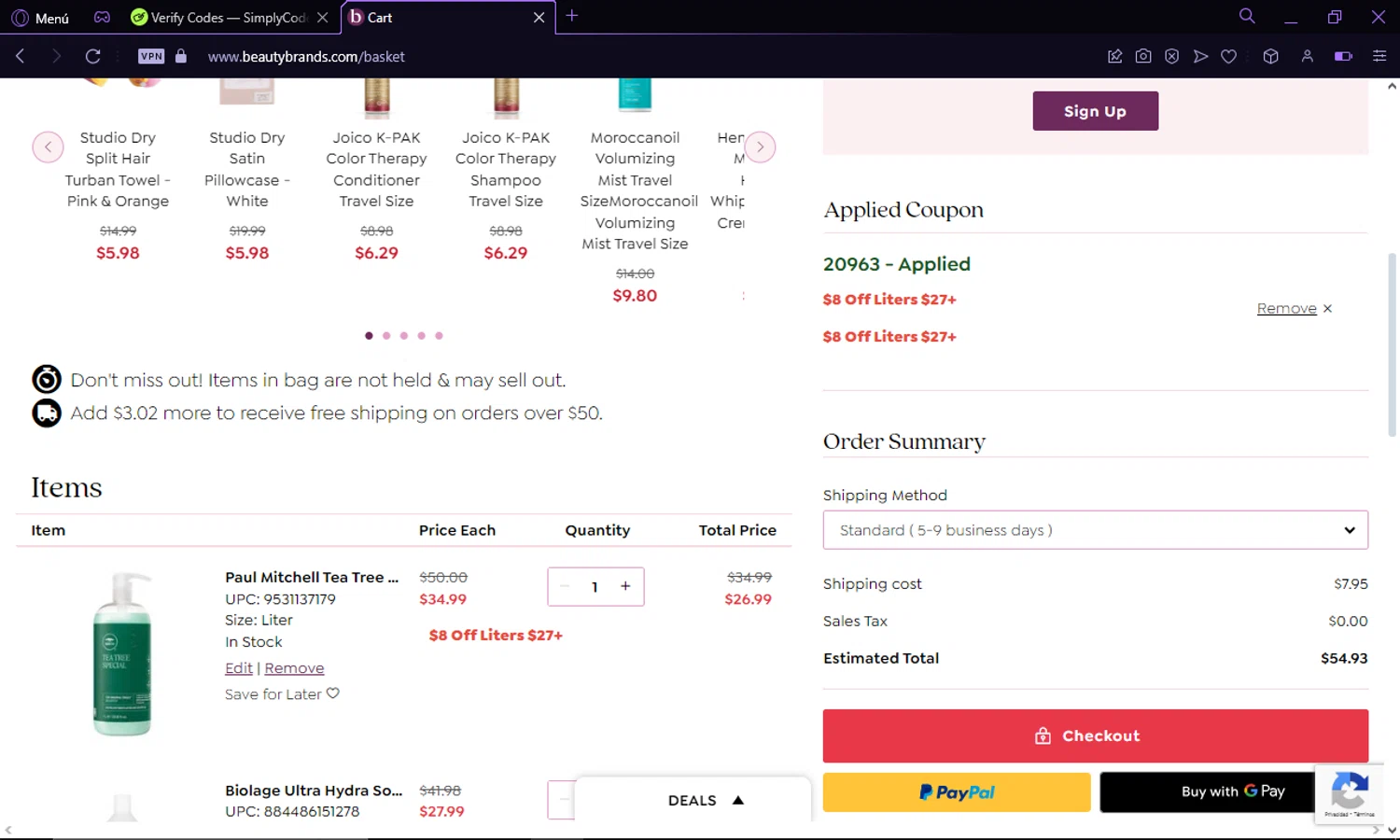Add page to bookmarks heart icon
Image resolution: width=1400 pixels, height=840 pixels.
[x=1229, y=56]
